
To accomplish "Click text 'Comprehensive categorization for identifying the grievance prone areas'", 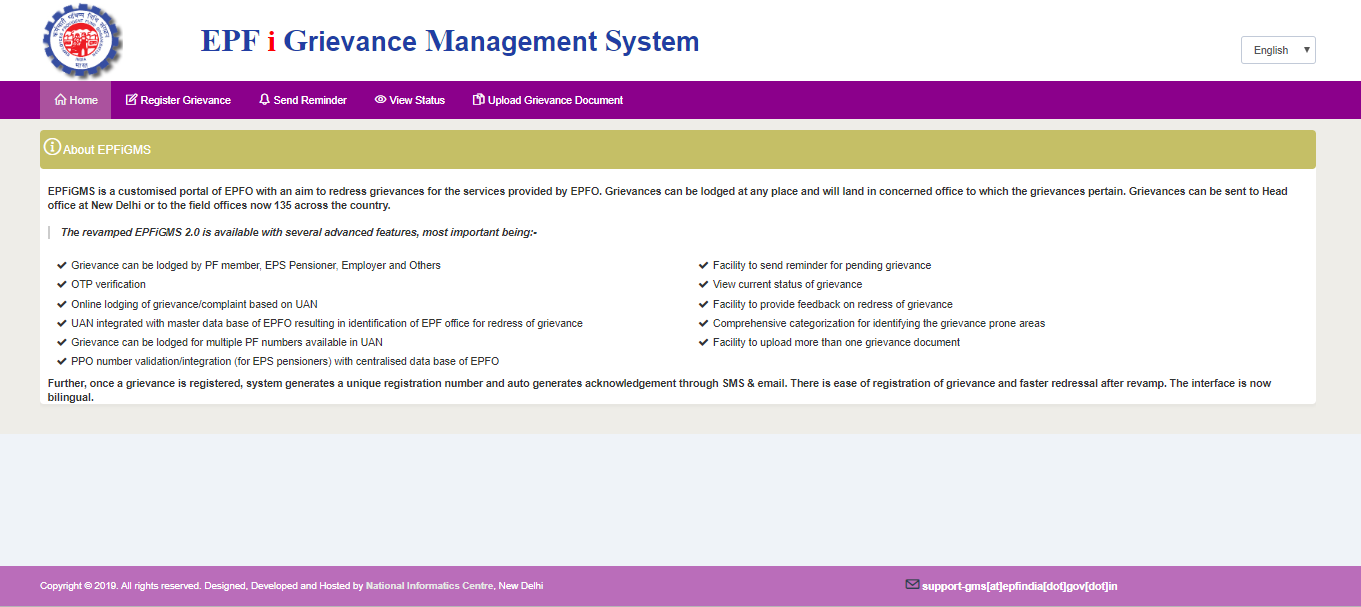I will (x=879, y=323).
